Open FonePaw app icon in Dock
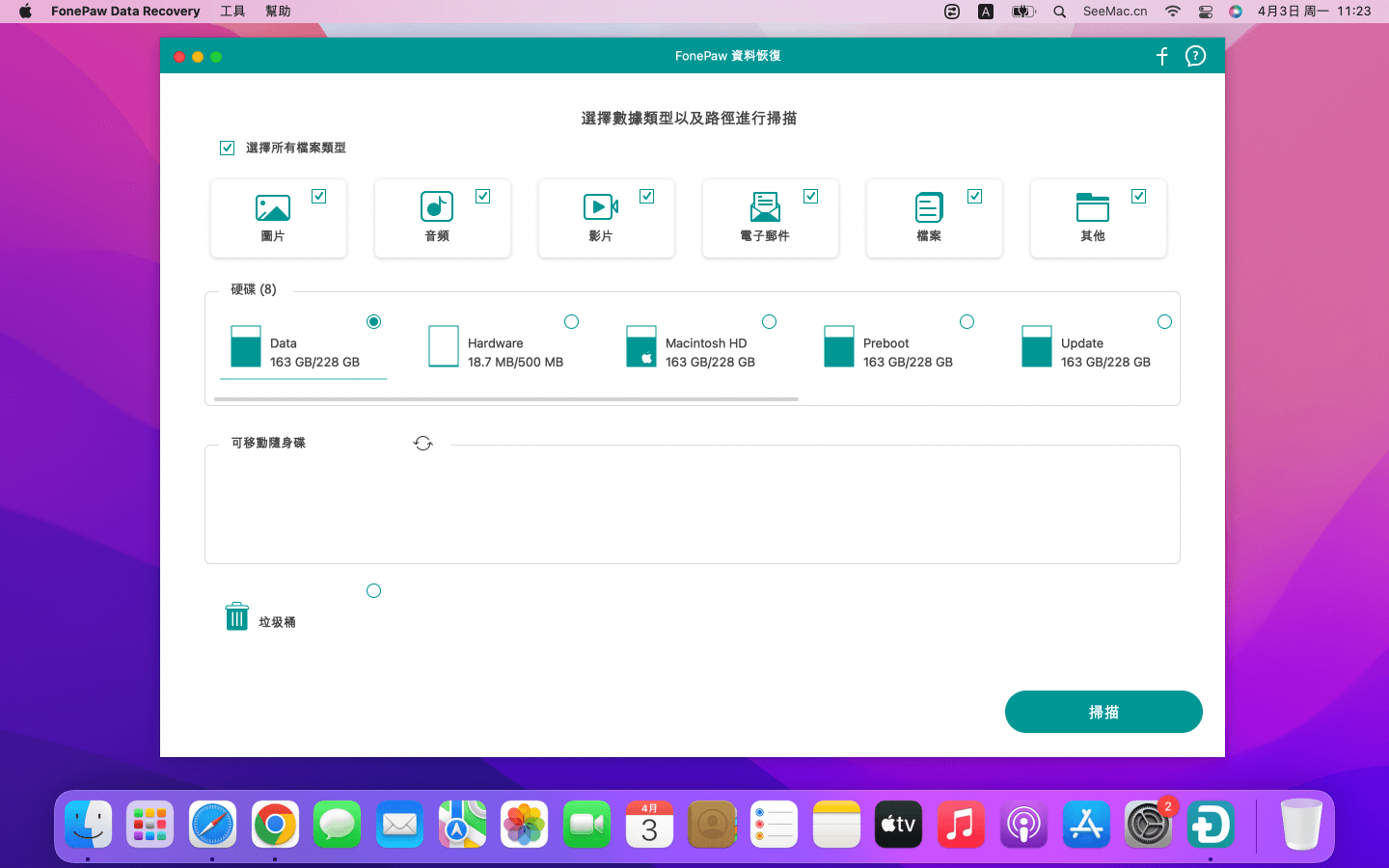This screenshot has height=868, width=1389. (1210, 826)
